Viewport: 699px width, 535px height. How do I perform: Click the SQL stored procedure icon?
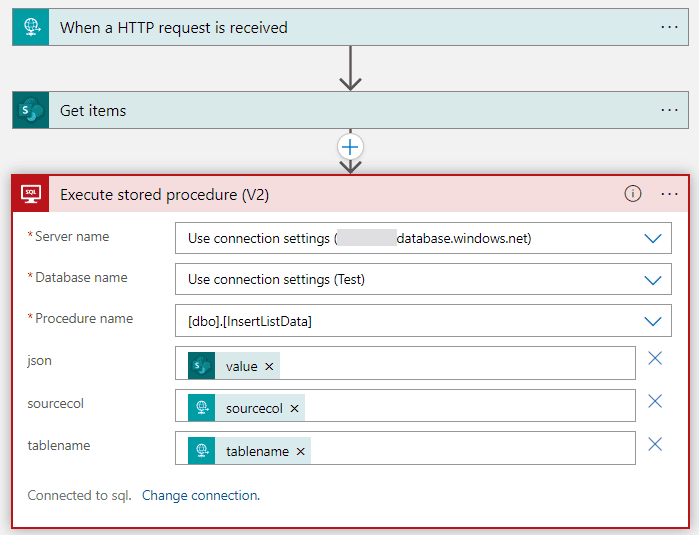click(x=31, y=194)
